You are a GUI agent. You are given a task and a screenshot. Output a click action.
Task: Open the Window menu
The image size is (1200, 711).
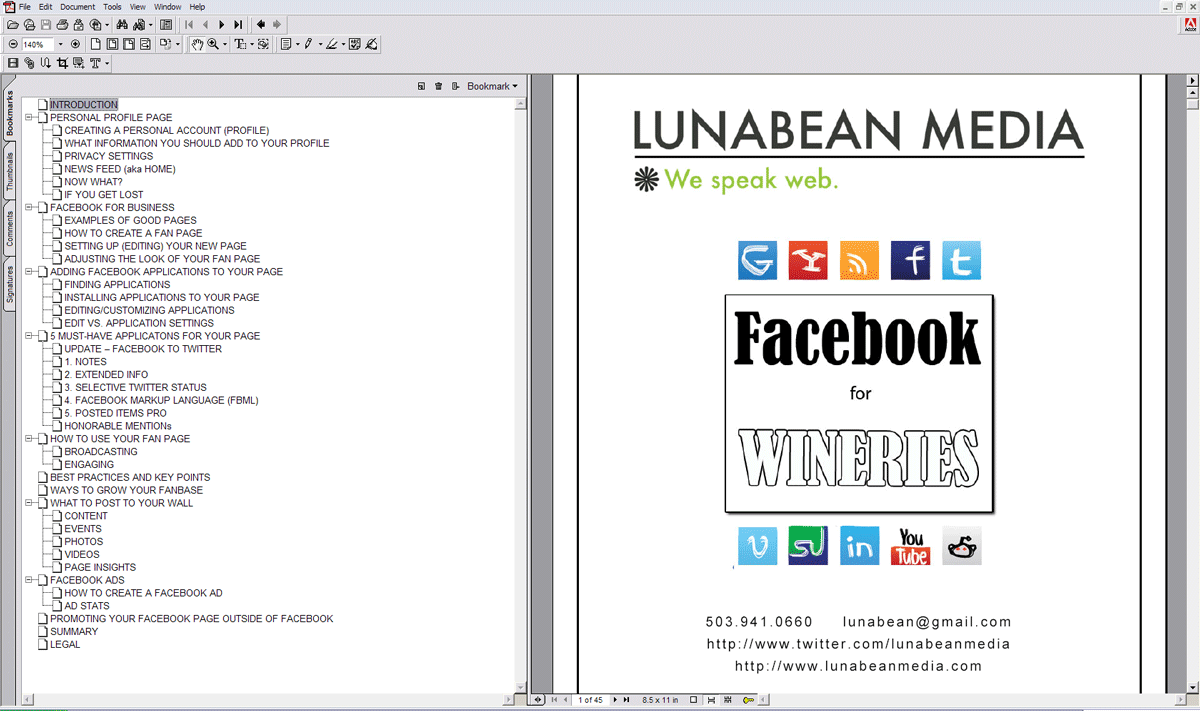click(x=168, y=7)
